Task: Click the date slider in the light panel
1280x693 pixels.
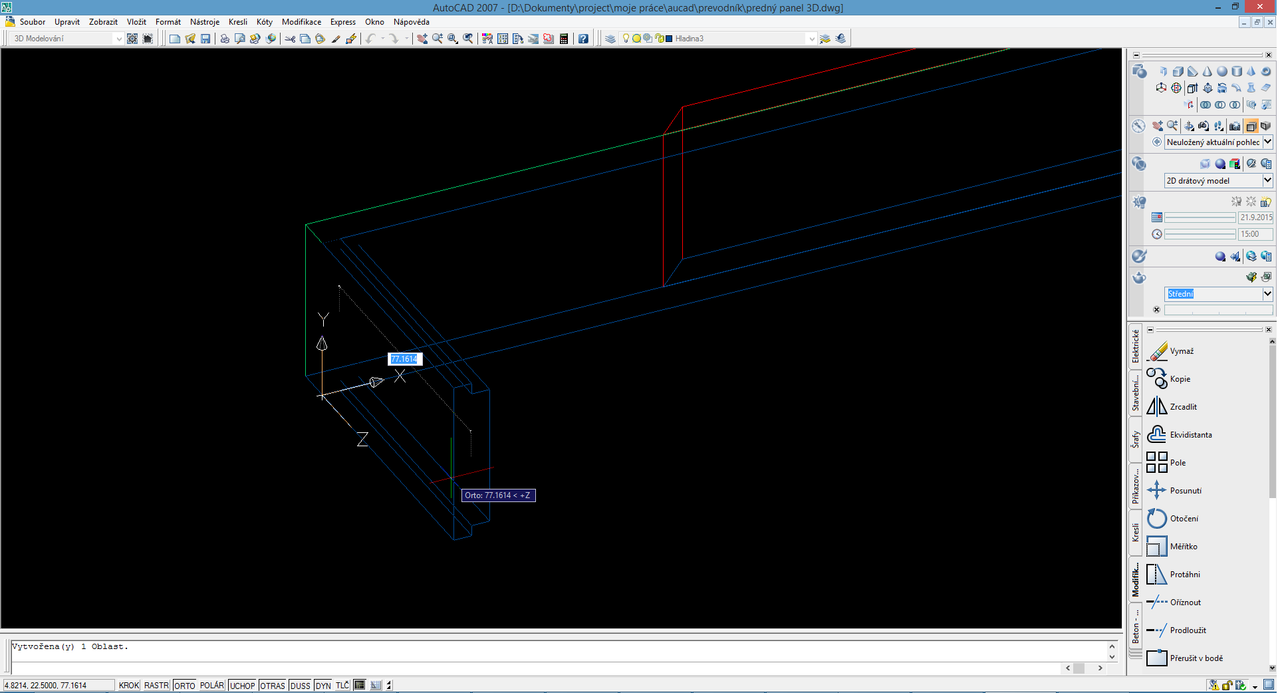Action: (x=1200, y=217)
